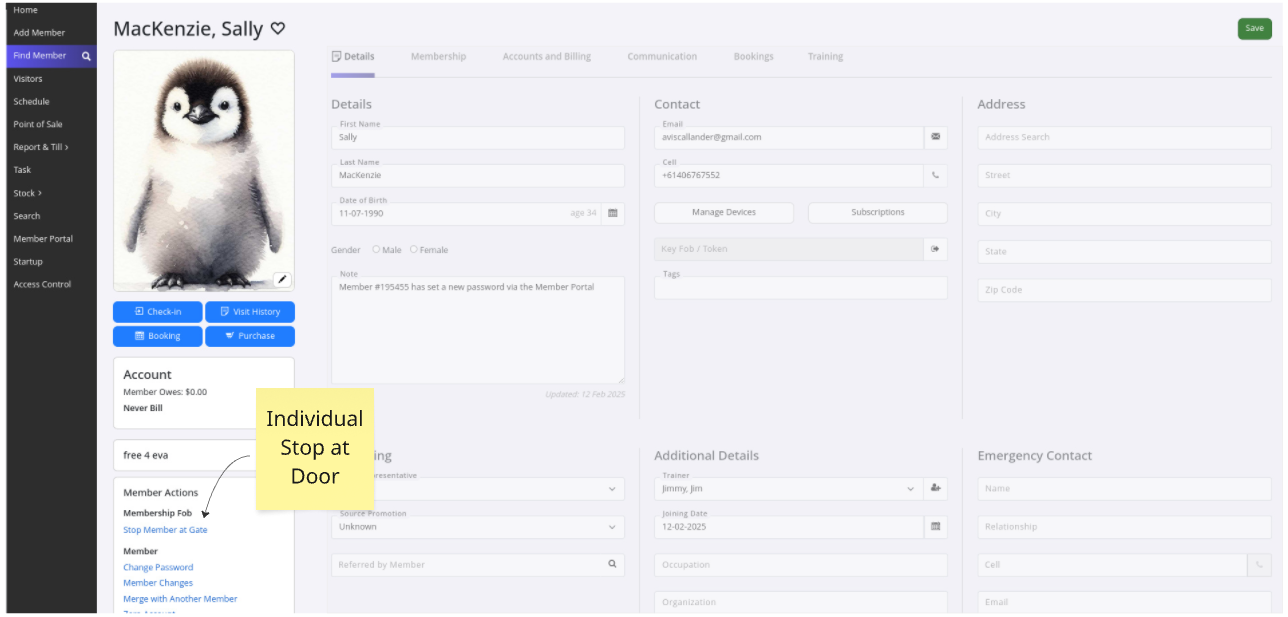Click the Address Search field
This screenshot has width=1288, height=617.
point(1125,137)
